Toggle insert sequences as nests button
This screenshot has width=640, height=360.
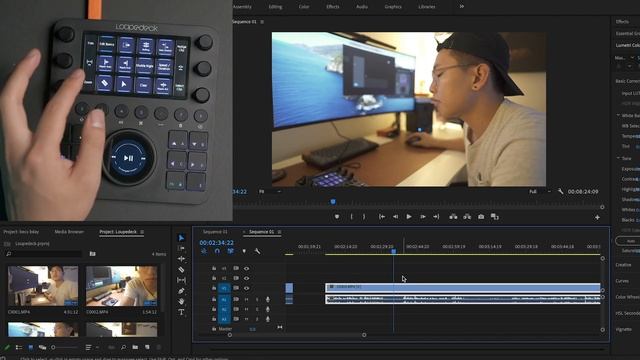point(204,251)
